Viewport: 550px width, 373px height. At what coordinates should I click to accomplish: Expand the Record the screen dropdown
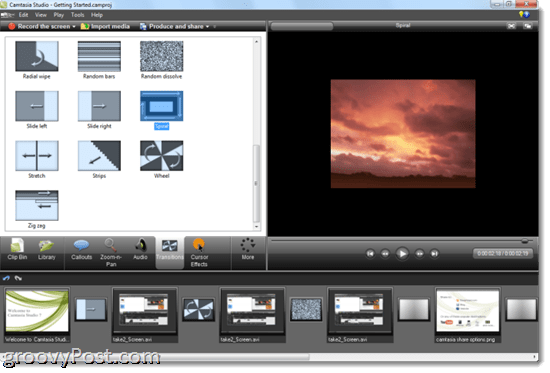tap(42, 26)
